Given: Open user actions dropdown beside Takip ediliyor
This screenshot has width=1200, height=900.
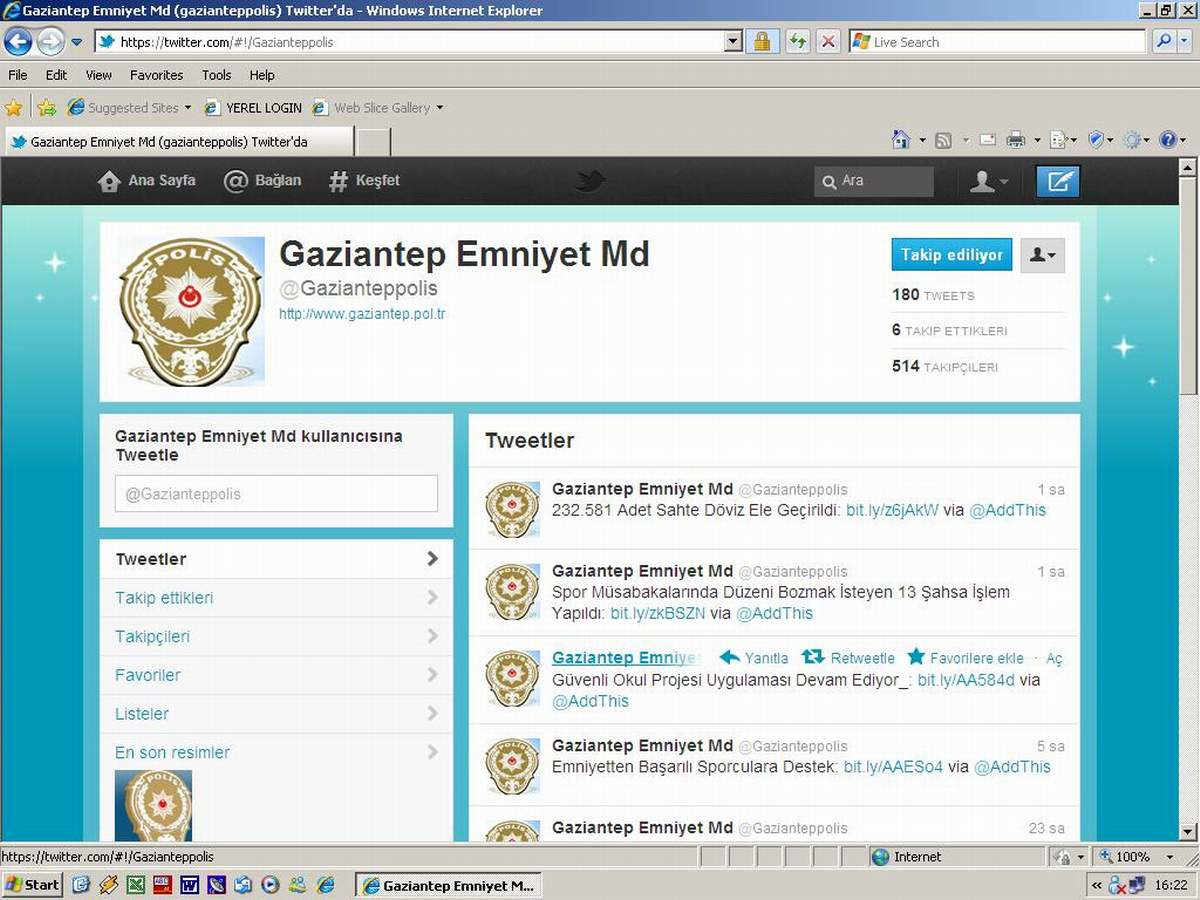Looking at the screenshot, I should click(x=1043, y=255).
